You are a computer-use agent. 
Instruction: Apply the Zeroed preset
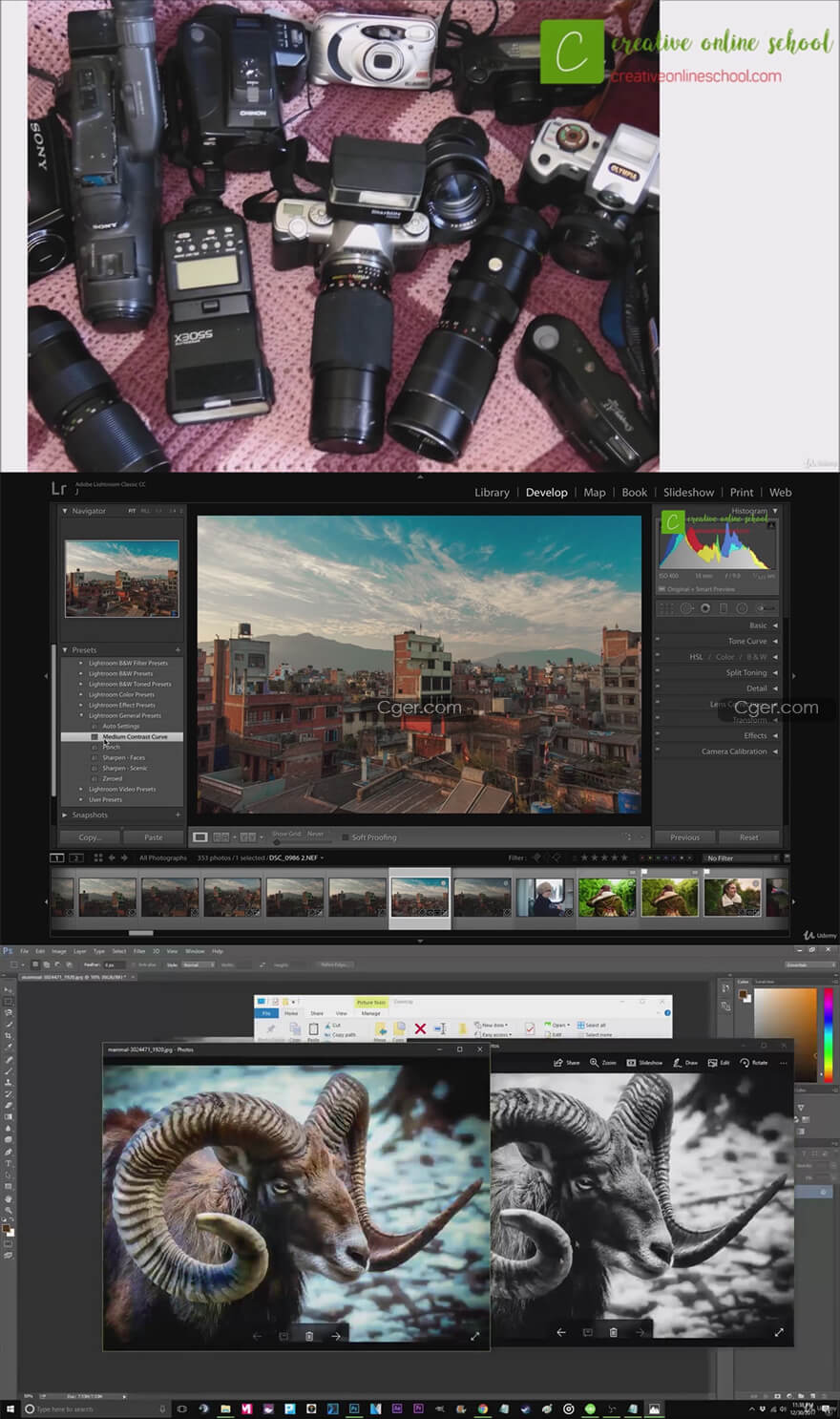[x=113, y=778]
